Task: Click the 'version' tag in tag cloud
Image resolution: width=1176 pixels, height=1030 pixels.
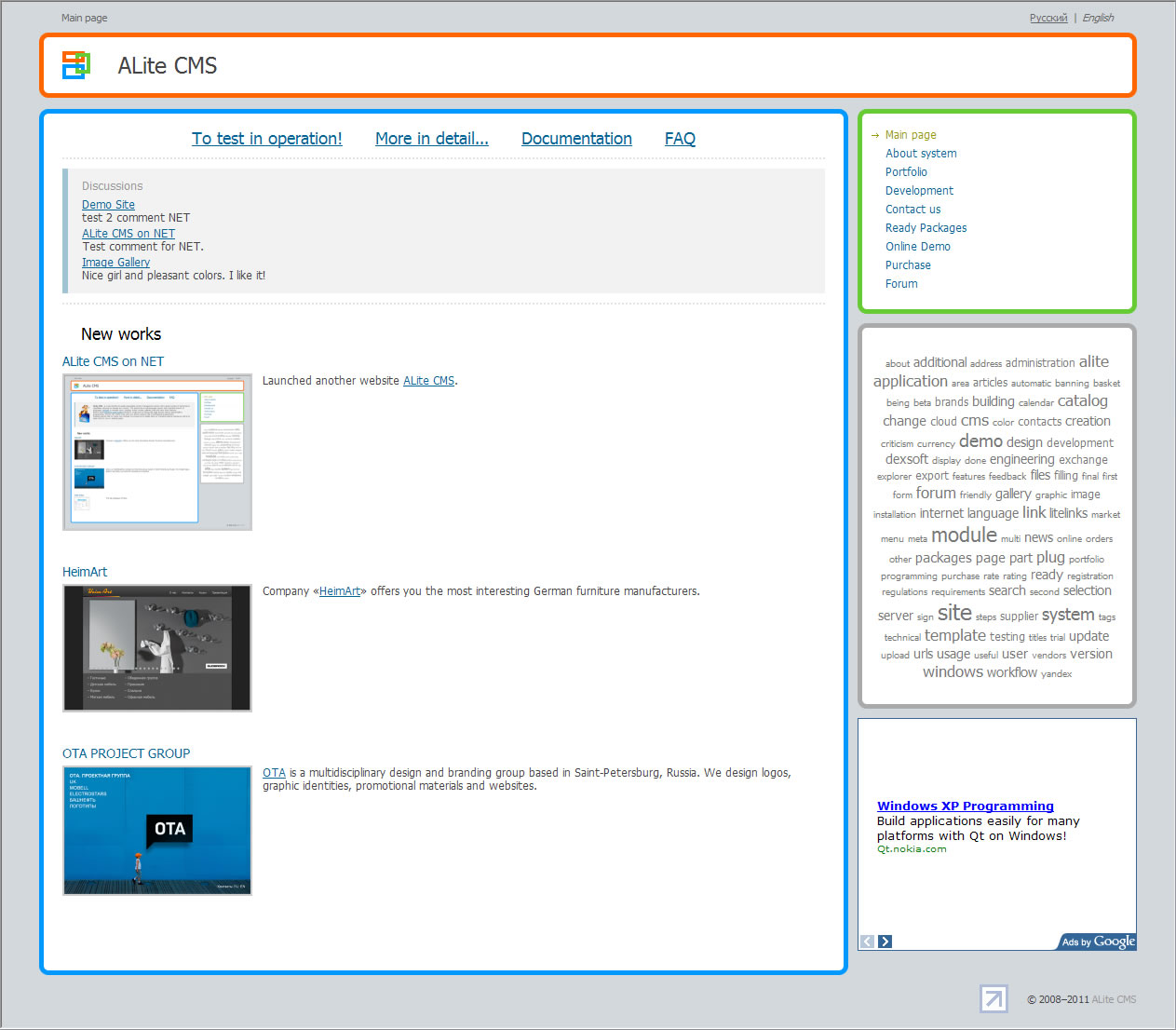Action: (1090, 654)
